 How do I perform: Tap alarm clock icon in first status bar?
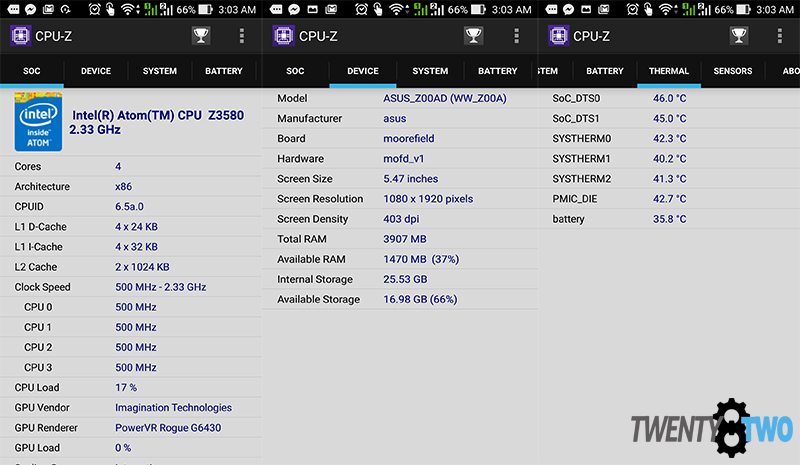(x=94, y=9)
